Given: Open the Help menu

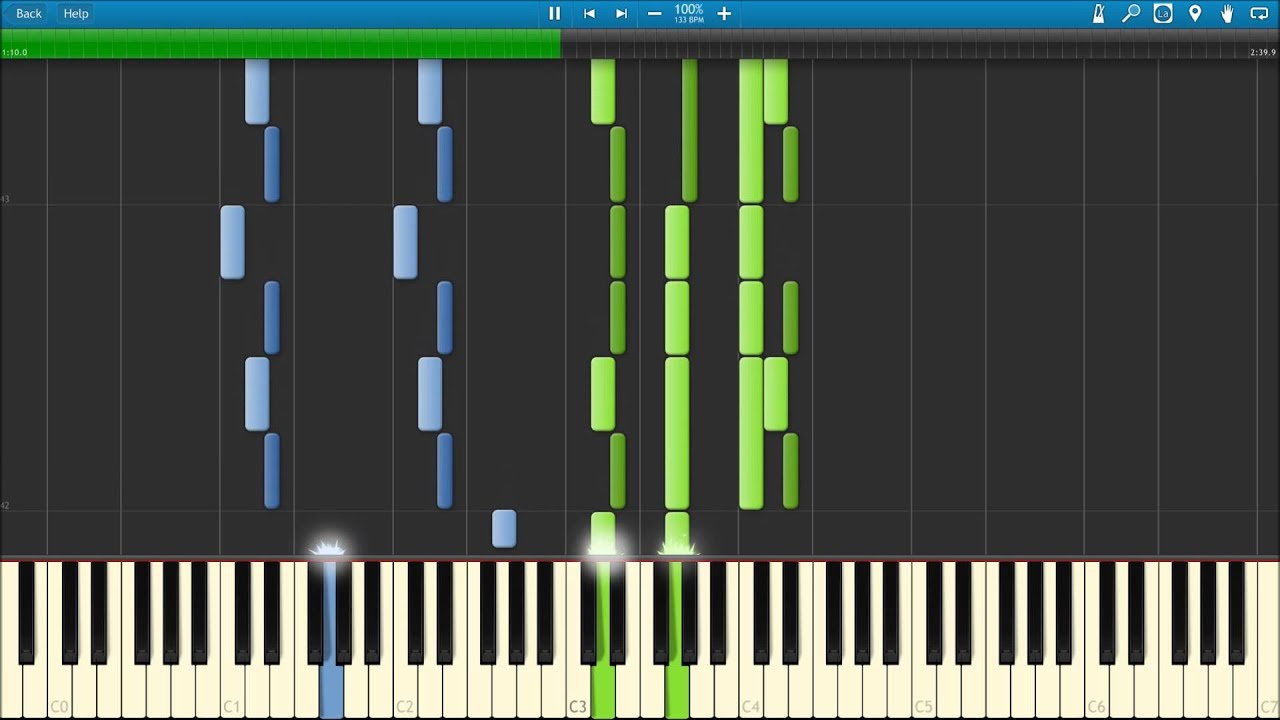Looking at the screenshot, I should coord(76,13).
